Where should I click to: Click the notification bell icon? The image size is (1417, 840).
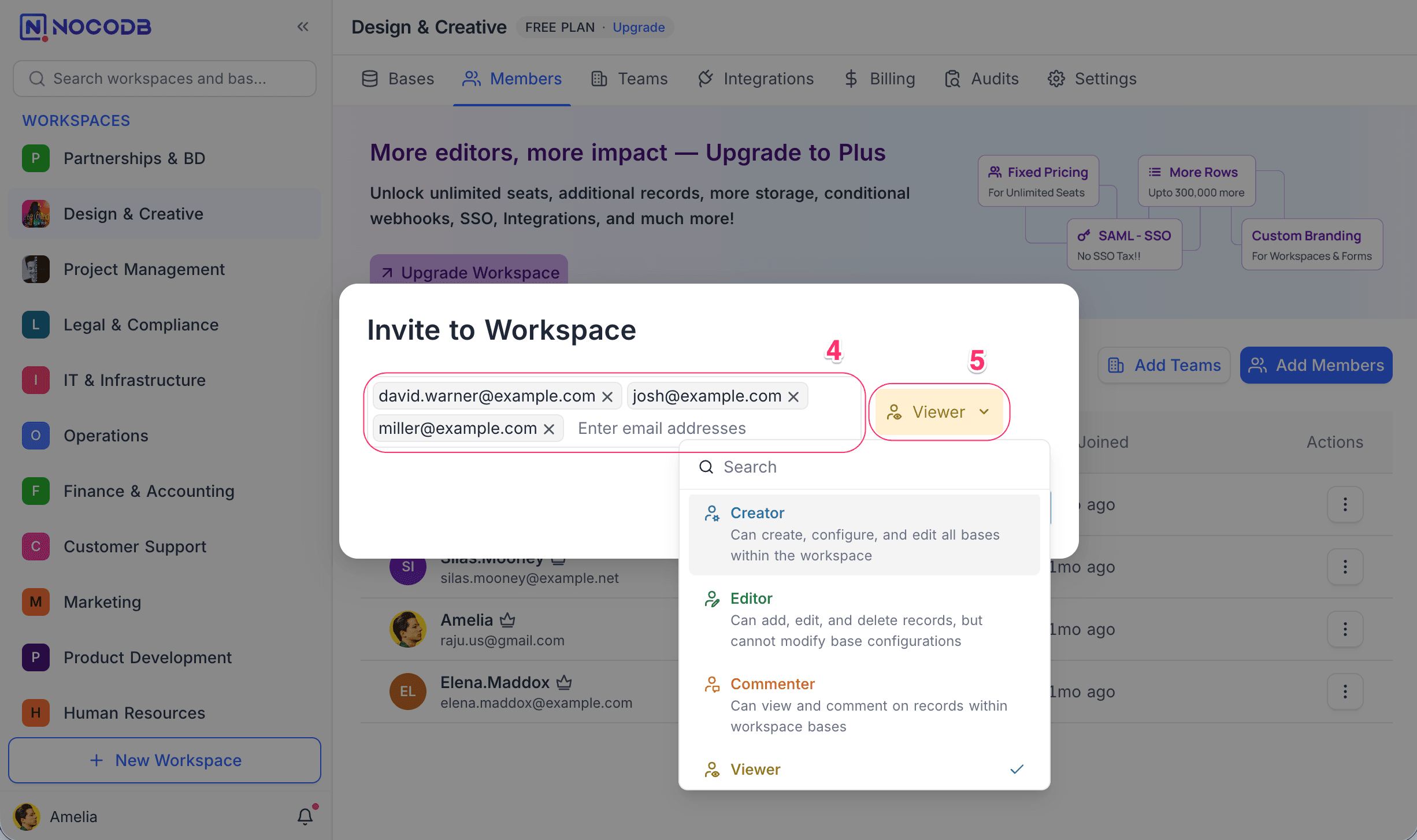(305, 816)
